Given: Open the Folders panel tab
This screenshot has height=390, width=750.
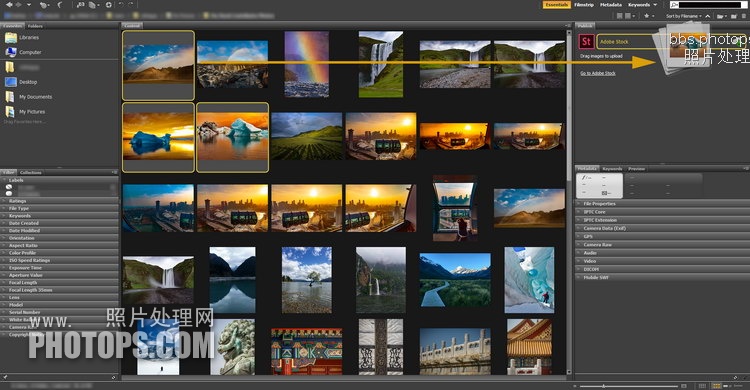Looking at the screenshot, I should pyautogui.click(x=35, y=26).
